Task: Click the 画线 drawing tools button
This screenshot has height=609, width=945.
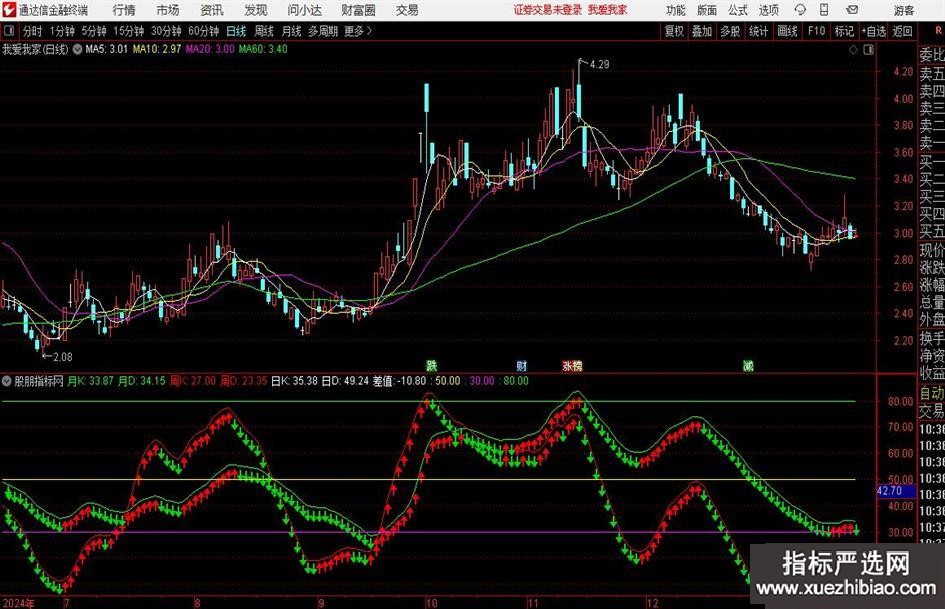Action: [x=787, y=31]
